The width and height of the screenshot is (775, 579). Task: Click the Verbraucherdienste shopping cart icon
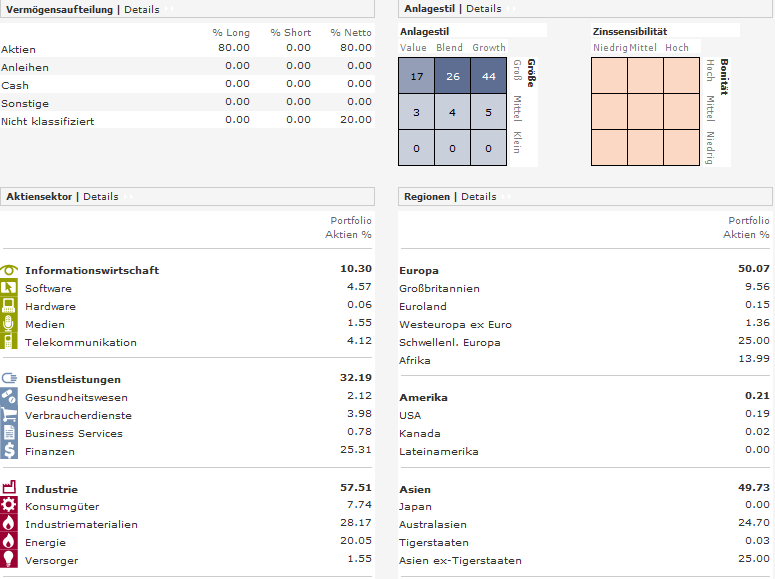[x=8, y=414]
